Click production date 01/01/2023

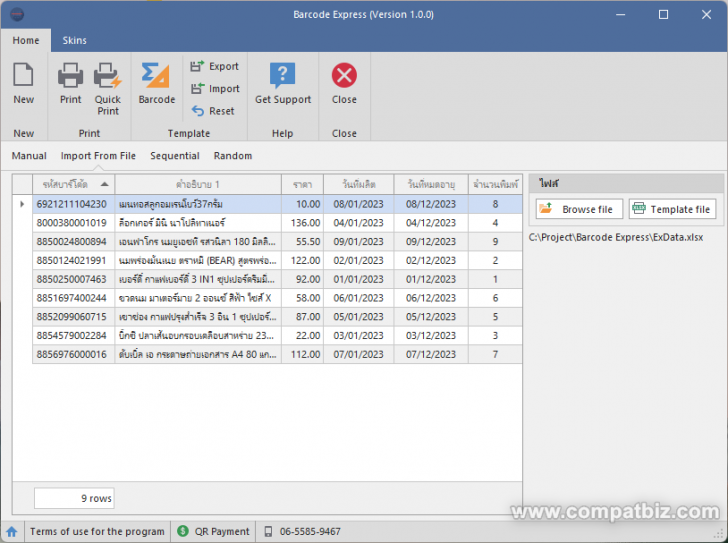pos(358,279)
